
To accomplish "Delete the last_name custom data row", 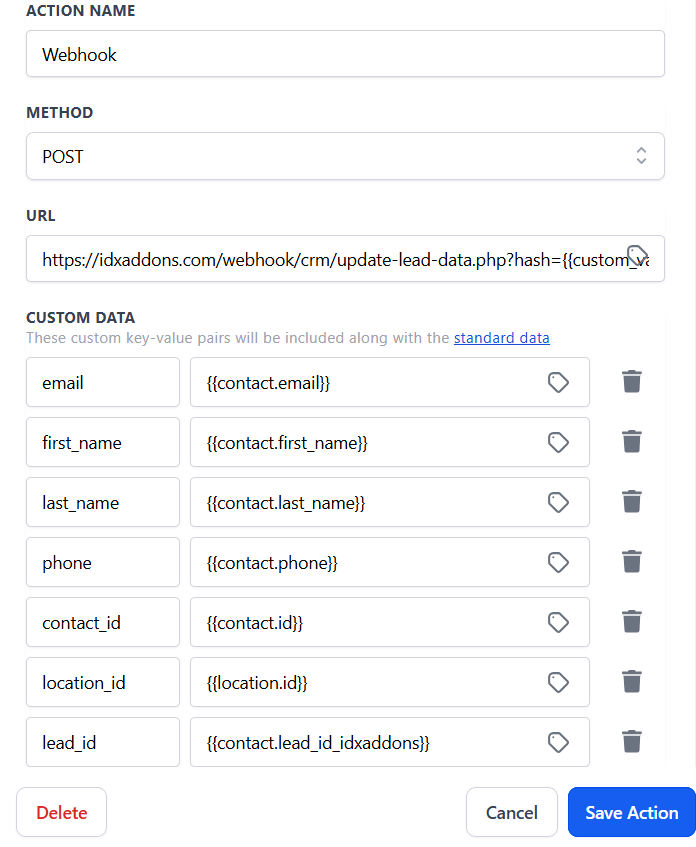I will (631, 502).
